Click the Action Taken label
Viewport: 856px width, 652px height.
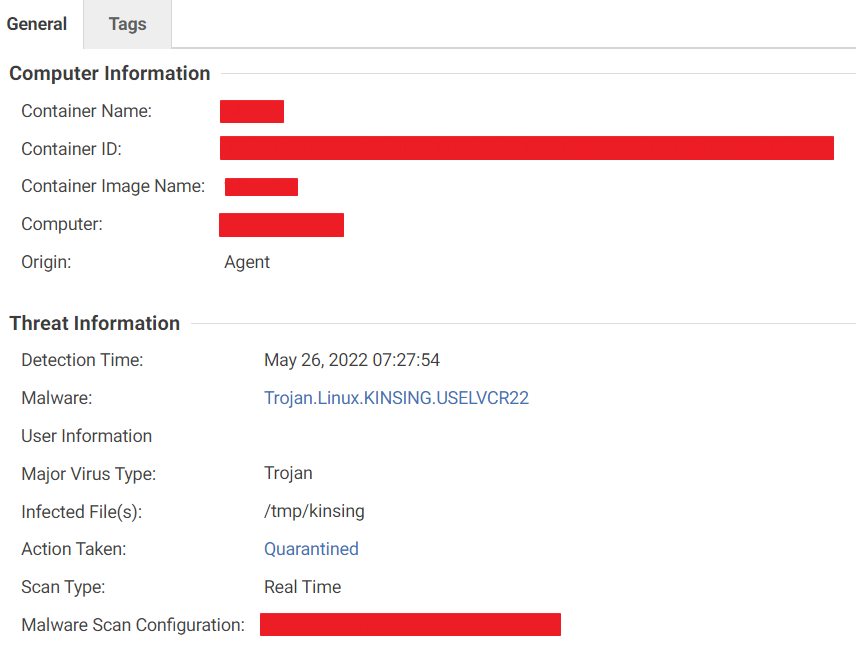[74, 549]
